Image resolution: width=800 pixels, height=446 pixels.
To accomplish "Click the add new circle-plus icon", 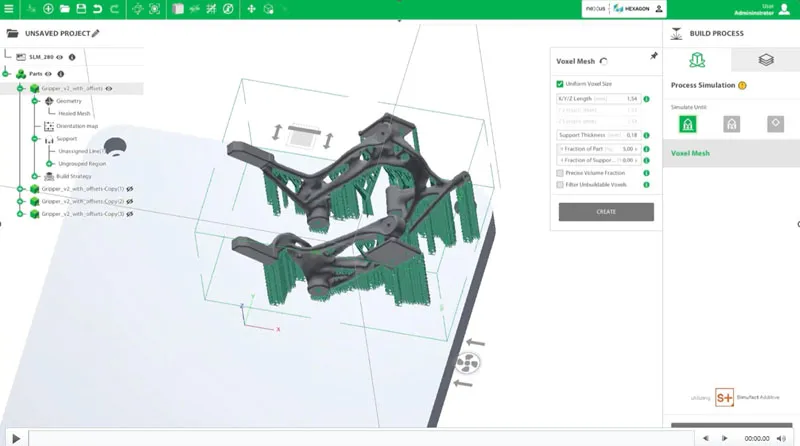I will [x=48, y=8].
